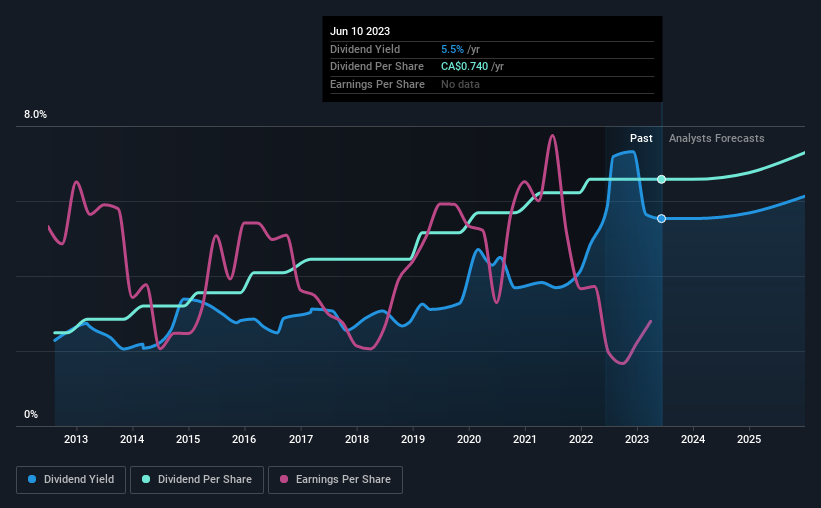This screenshot has height=508, width=821.
Task: Click the 2013 x-axis label
Action: coord(76,439)
